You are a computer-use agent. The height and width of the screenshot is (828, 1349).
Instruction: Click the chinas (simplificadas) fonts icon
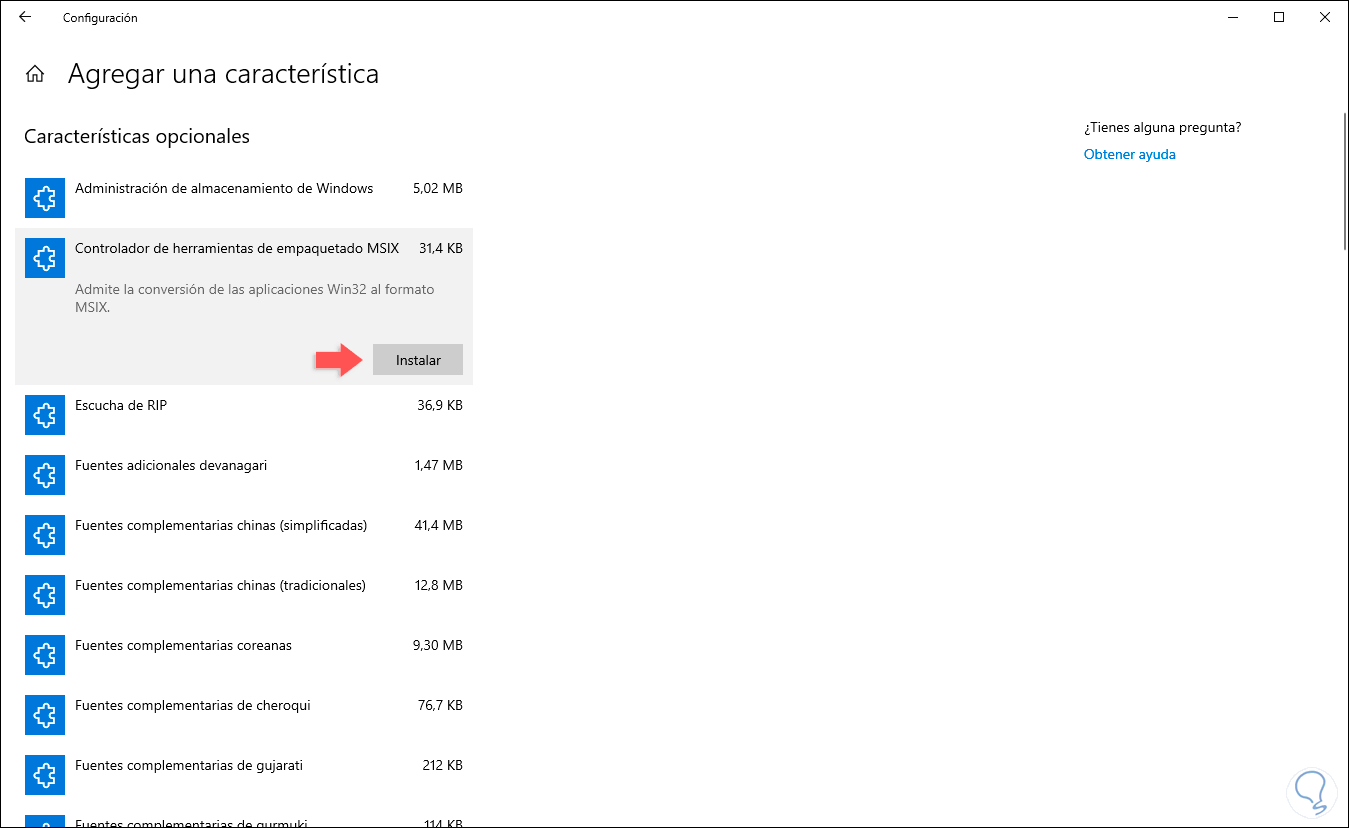point(45,536)
